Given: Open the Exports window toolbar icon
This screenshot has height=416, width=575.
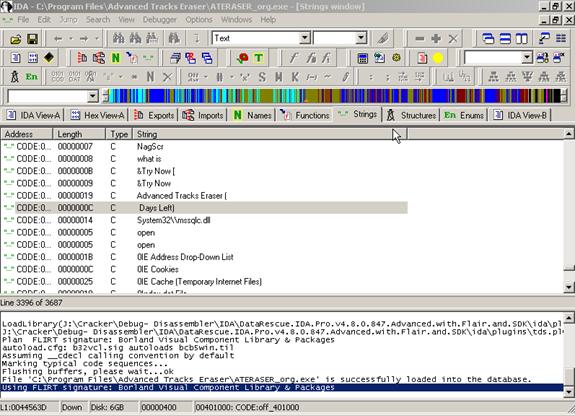Looking at the screenshot, I should pos(83,58).
